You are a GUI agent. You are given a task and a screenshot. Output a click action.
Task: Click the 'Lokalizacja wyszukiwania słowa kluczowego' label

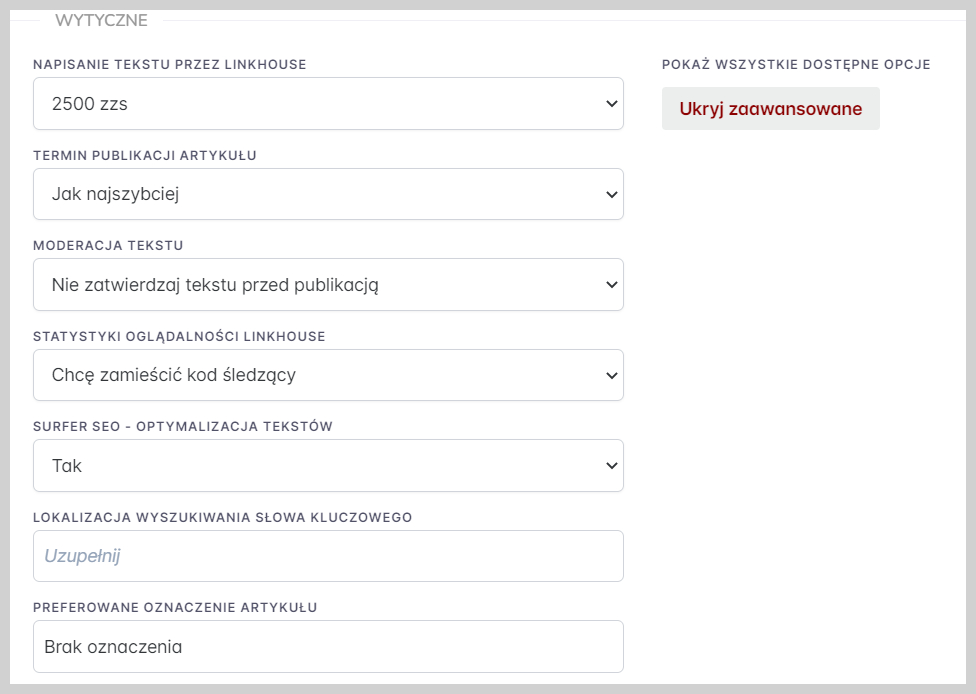(x=223, y=518)
